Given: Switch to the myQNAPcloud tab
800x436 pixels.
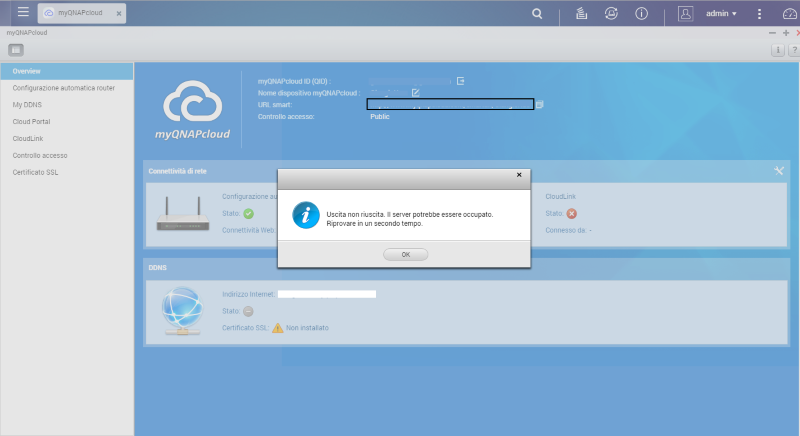Looking at the screenshot, I should pyautogui.click(x=82, y=14).
